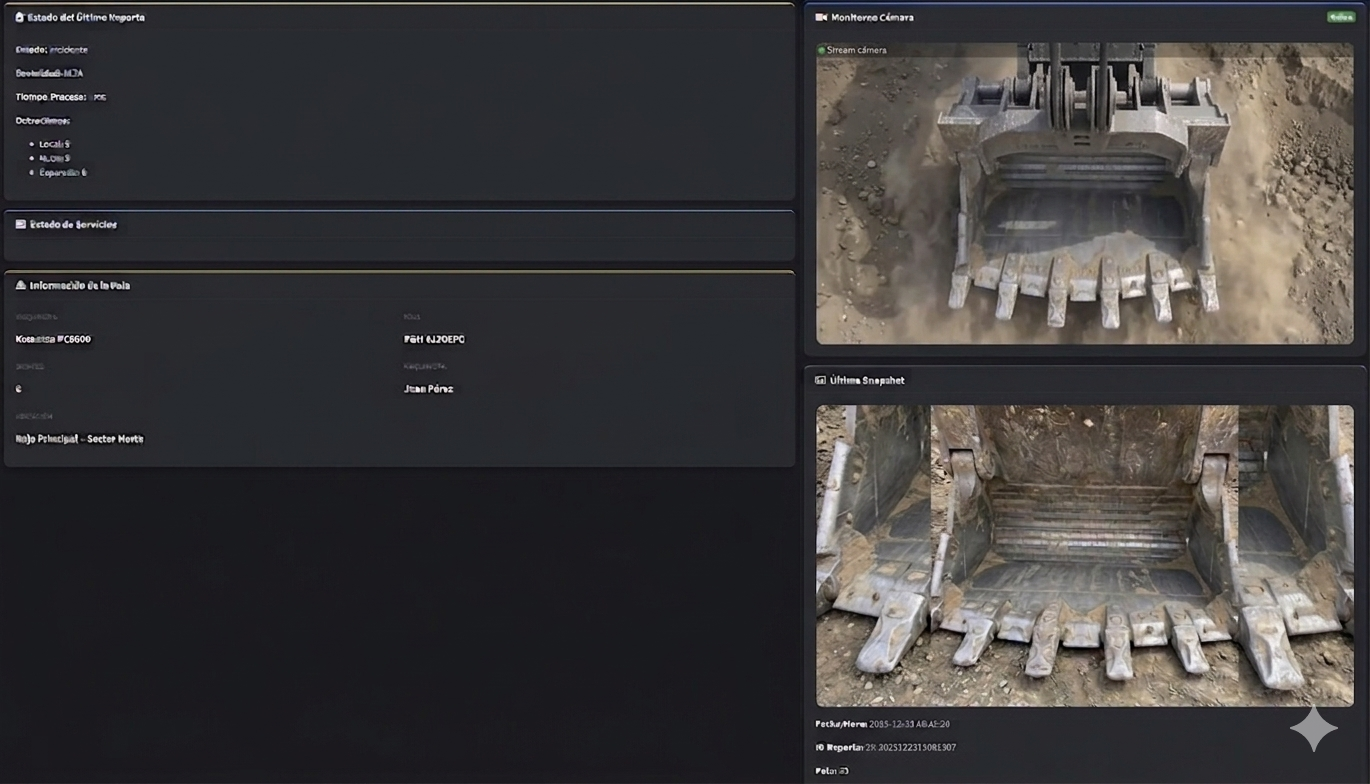Select the Rajo Principal - Sector Norte location
Viewport: 1370px width, 784px height.
tap(80, 439)
